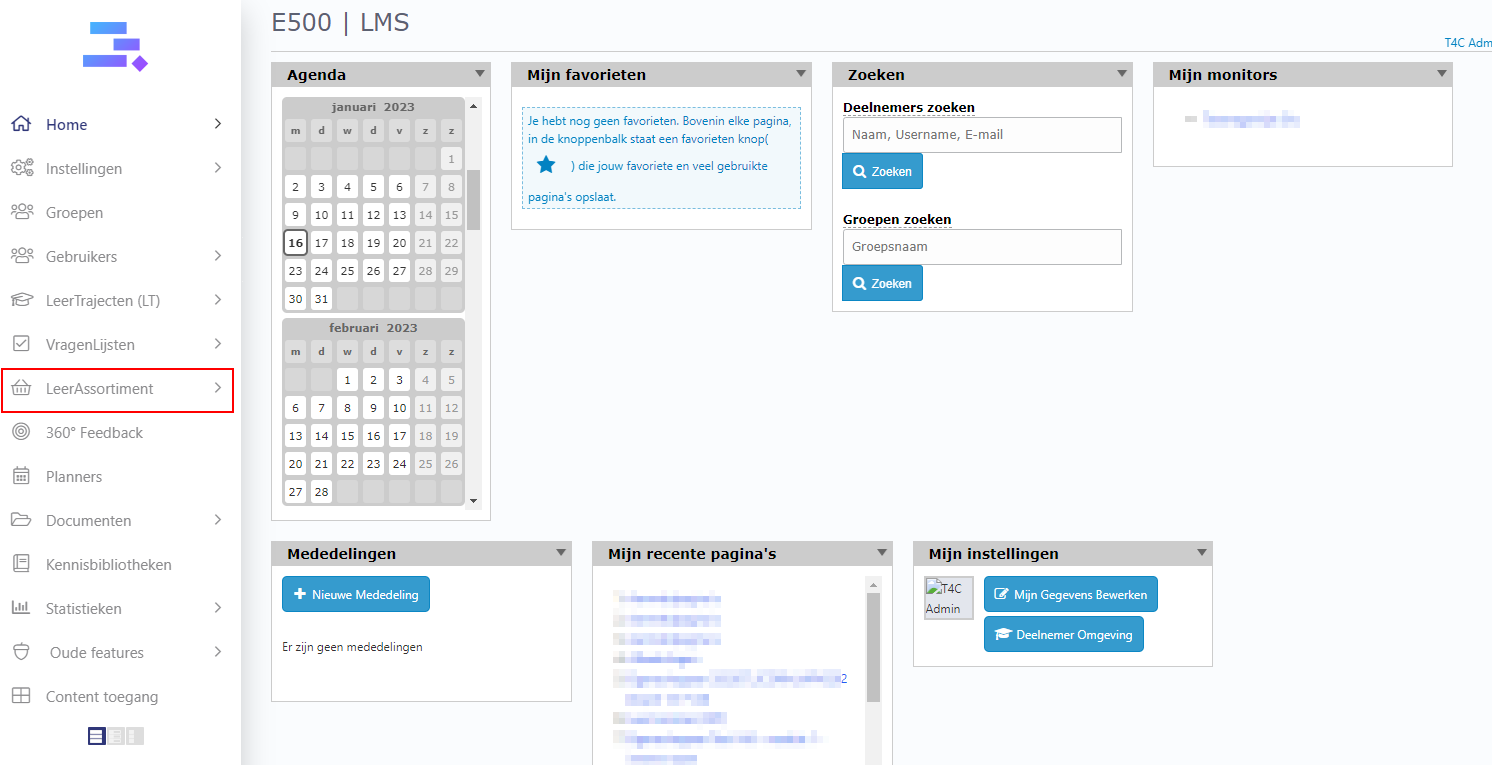Open the Agenda panel dropdown arrow
This screenshot has height=765, width=1492.
[x=480, y=74]
